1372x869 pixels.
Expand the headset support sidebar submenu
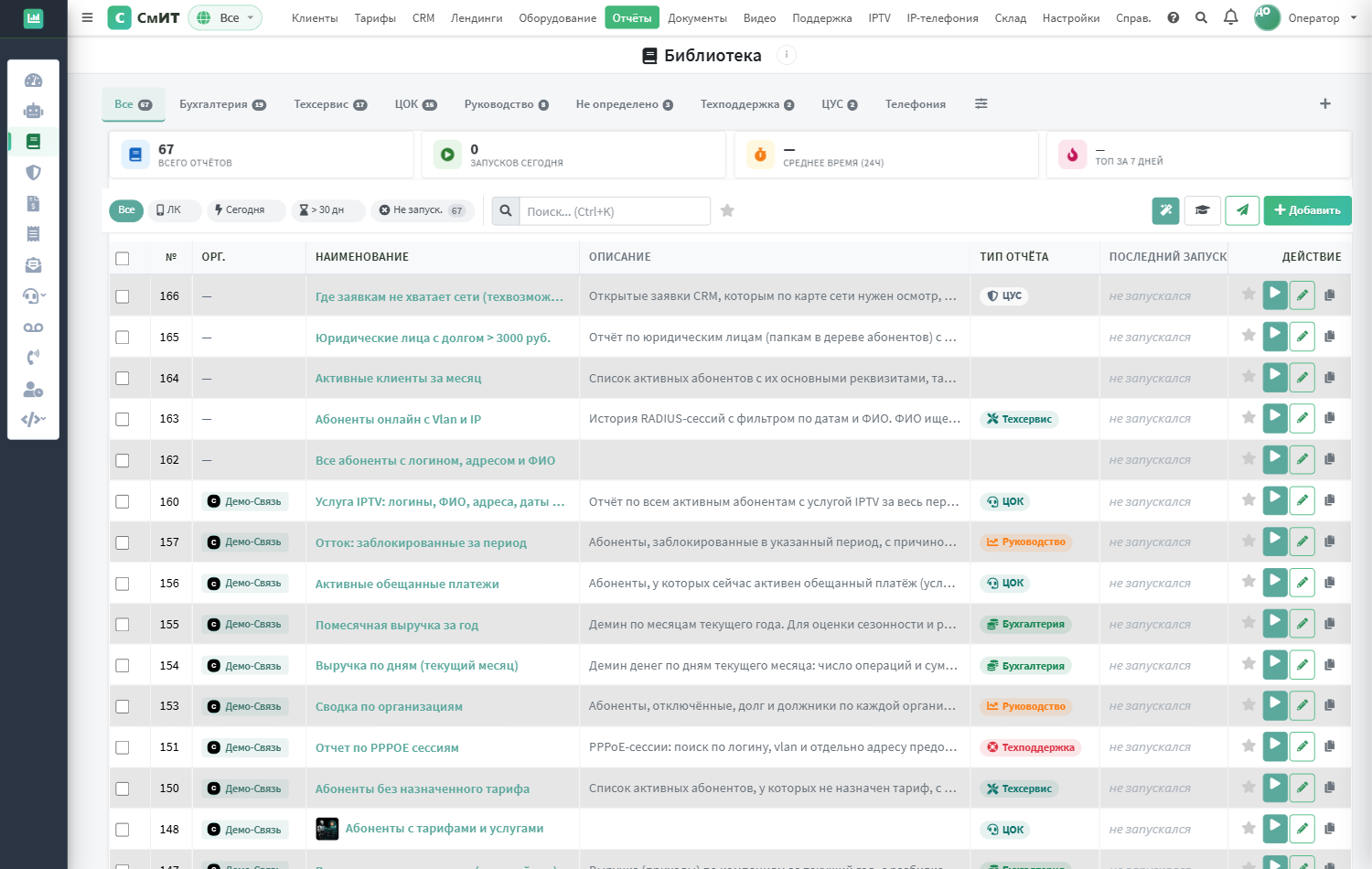34,295
